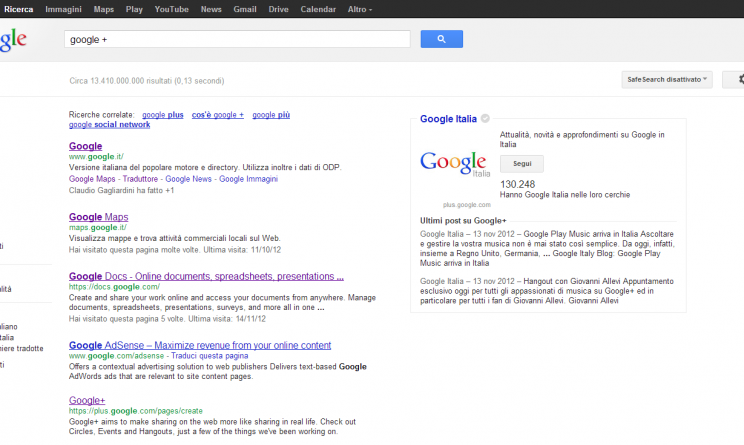Open Calendar from the top bar

tap(318, 9)
